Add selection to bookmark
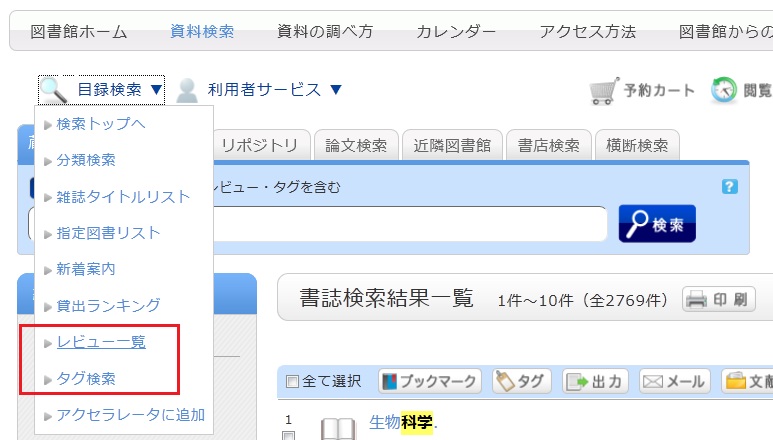The width and height of the screenshot is (773, 440). coord(430,381)
